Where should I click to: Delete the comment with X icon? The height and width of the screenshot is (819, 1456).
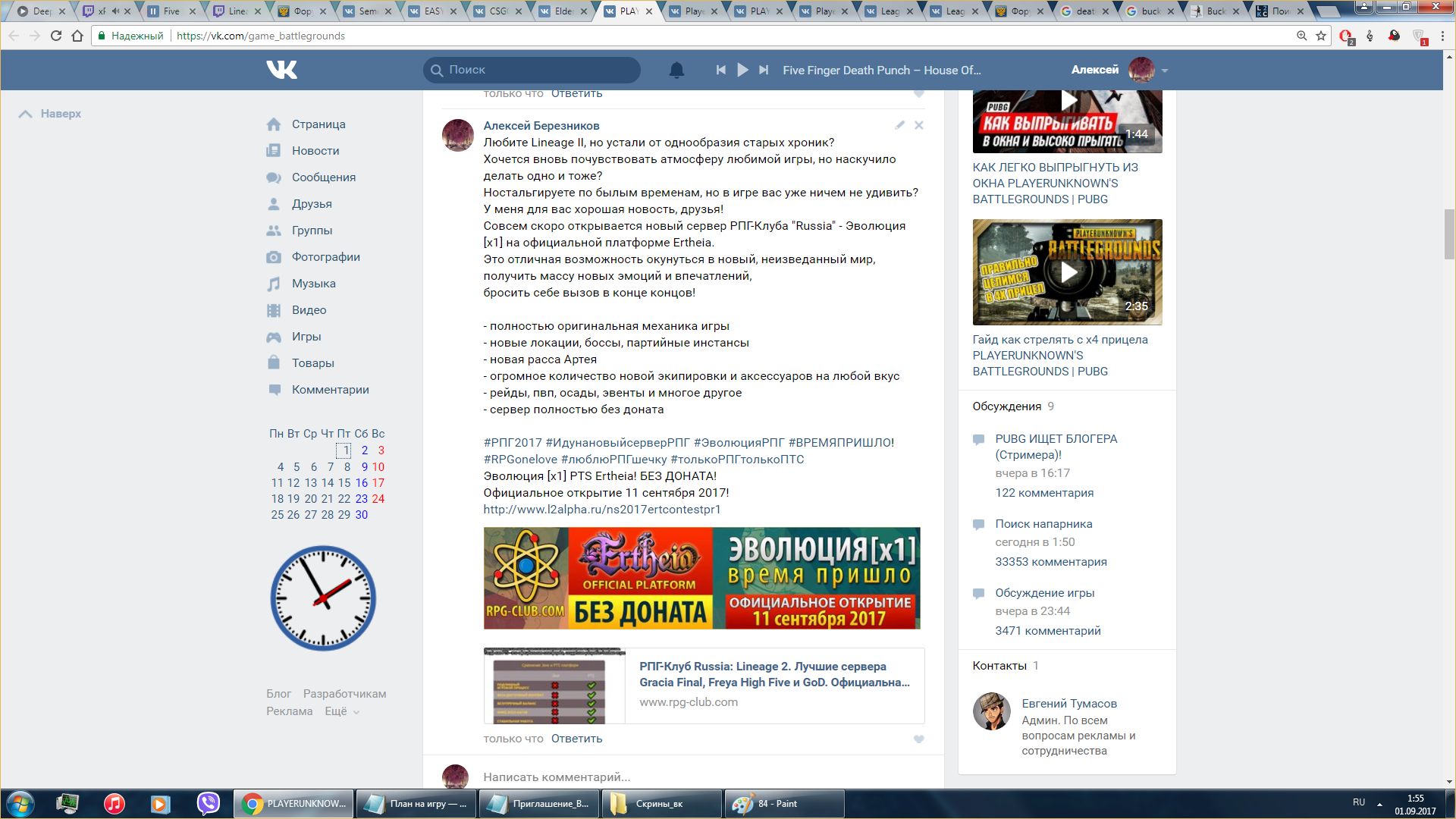coord(918,125)
